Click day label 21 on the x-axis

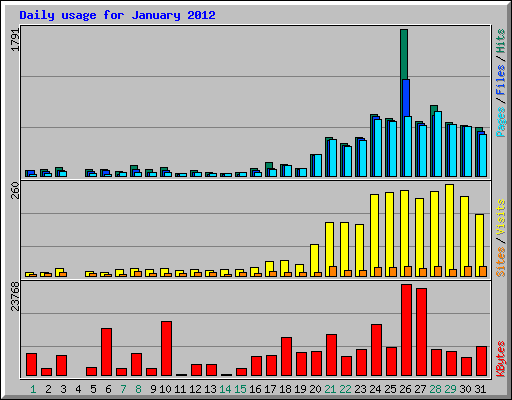(x=330, y=389)
